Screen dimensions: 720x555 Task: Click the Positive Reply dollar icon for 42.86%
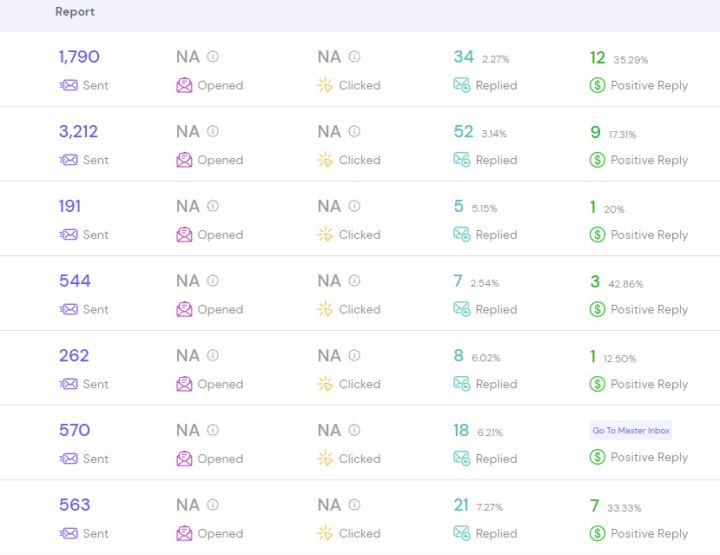pyautogui.click(x=597, y=310)
